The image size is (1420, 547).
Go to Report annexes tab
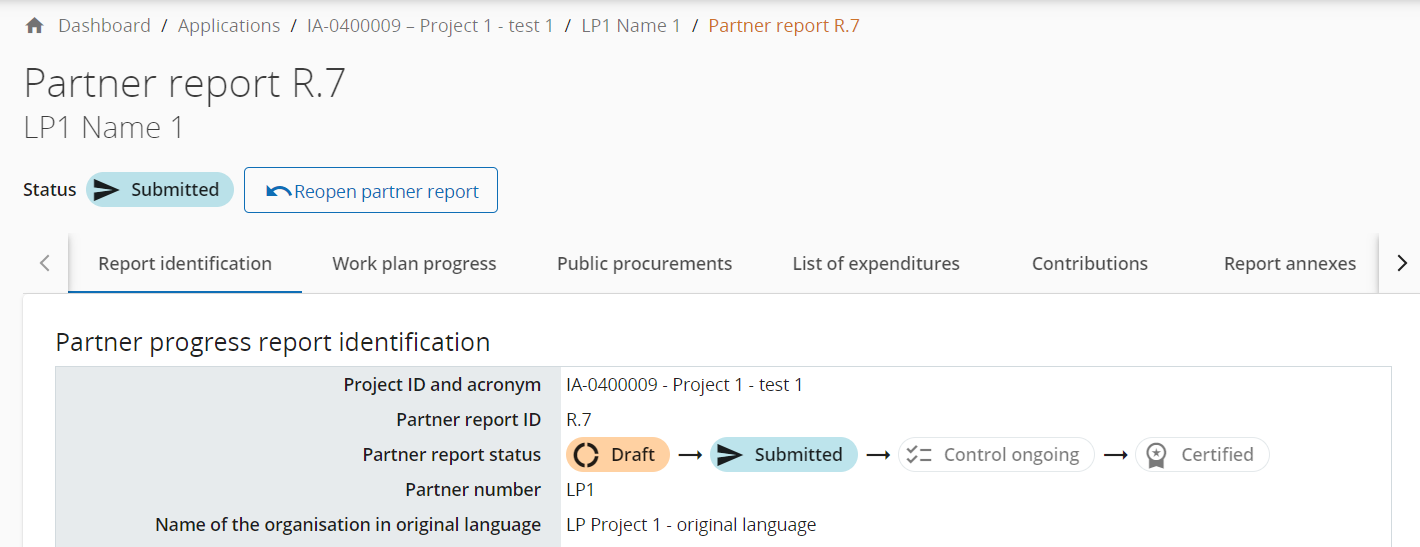(1289, 264)
